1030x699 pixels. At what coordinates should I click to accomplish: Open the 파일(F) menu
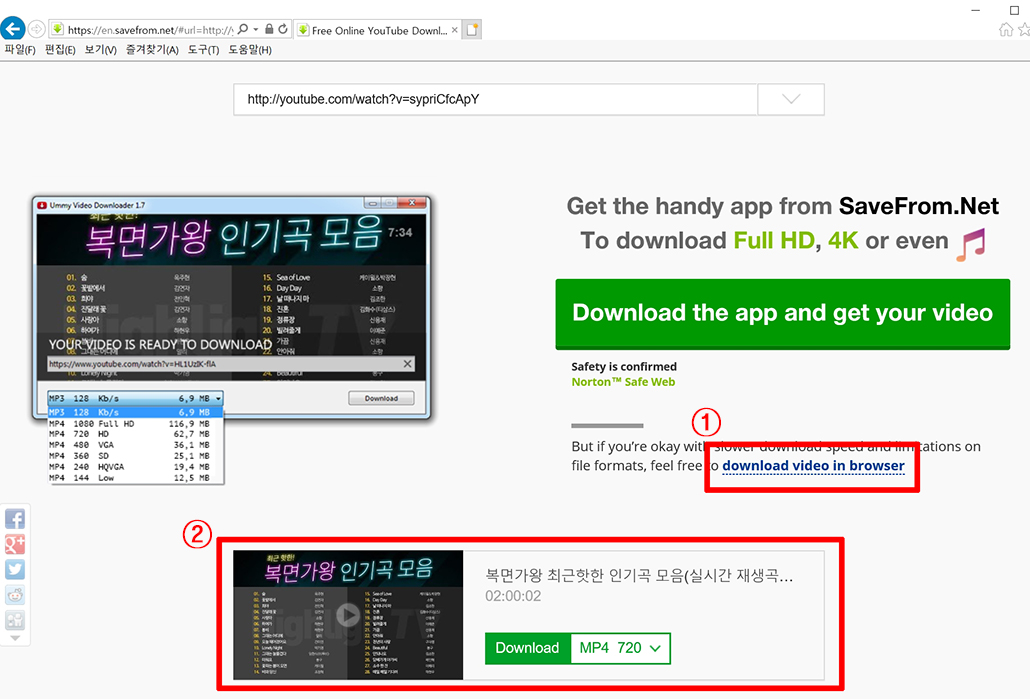click(20, 50)
